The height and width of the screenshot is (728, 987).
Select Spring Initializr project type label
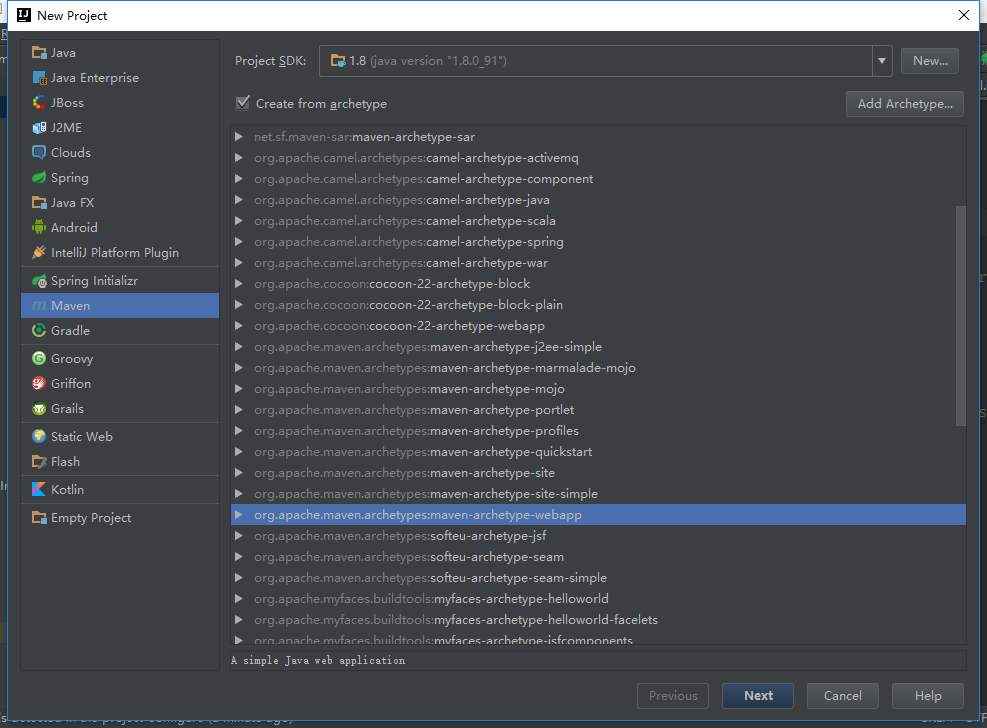pos(94,281)
